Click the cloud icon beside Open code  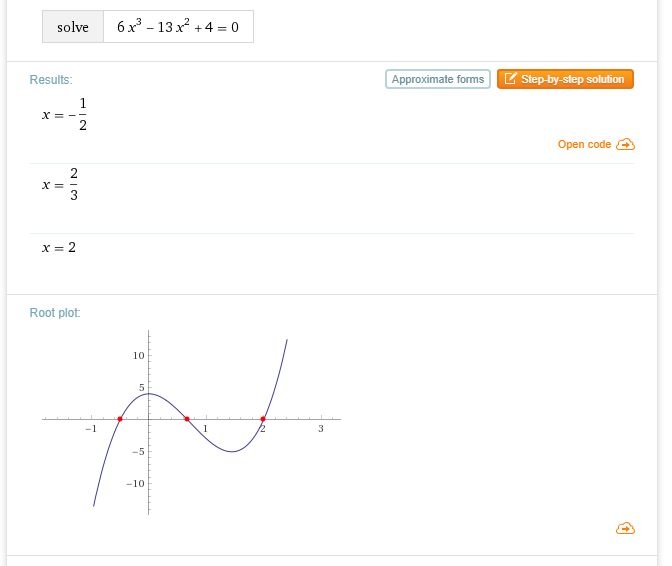pos(626,145)
